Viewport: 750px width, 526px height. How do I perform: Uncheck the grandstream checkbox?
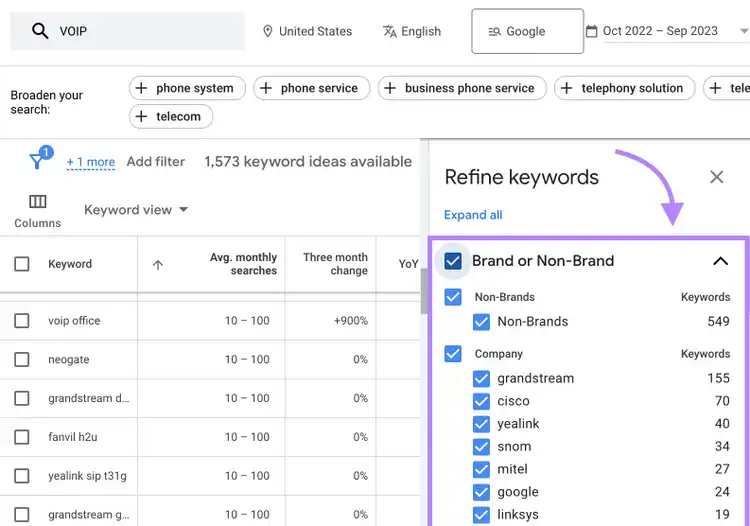481,378
